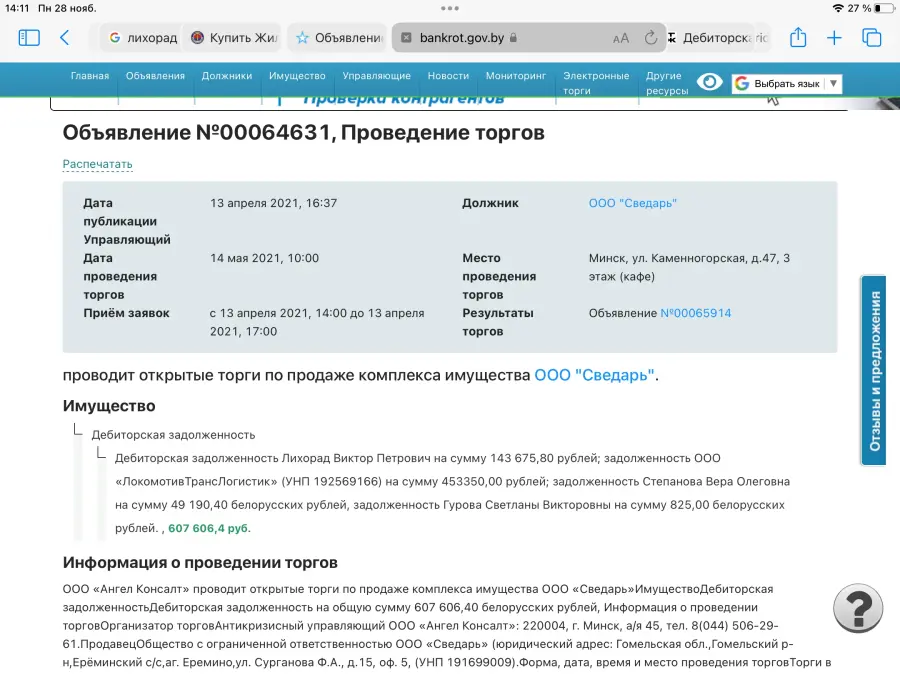The image size is (900, 675).
Task: Open the Электронные торги menu item
Action: pyautogui.click(x=596, y=83)
